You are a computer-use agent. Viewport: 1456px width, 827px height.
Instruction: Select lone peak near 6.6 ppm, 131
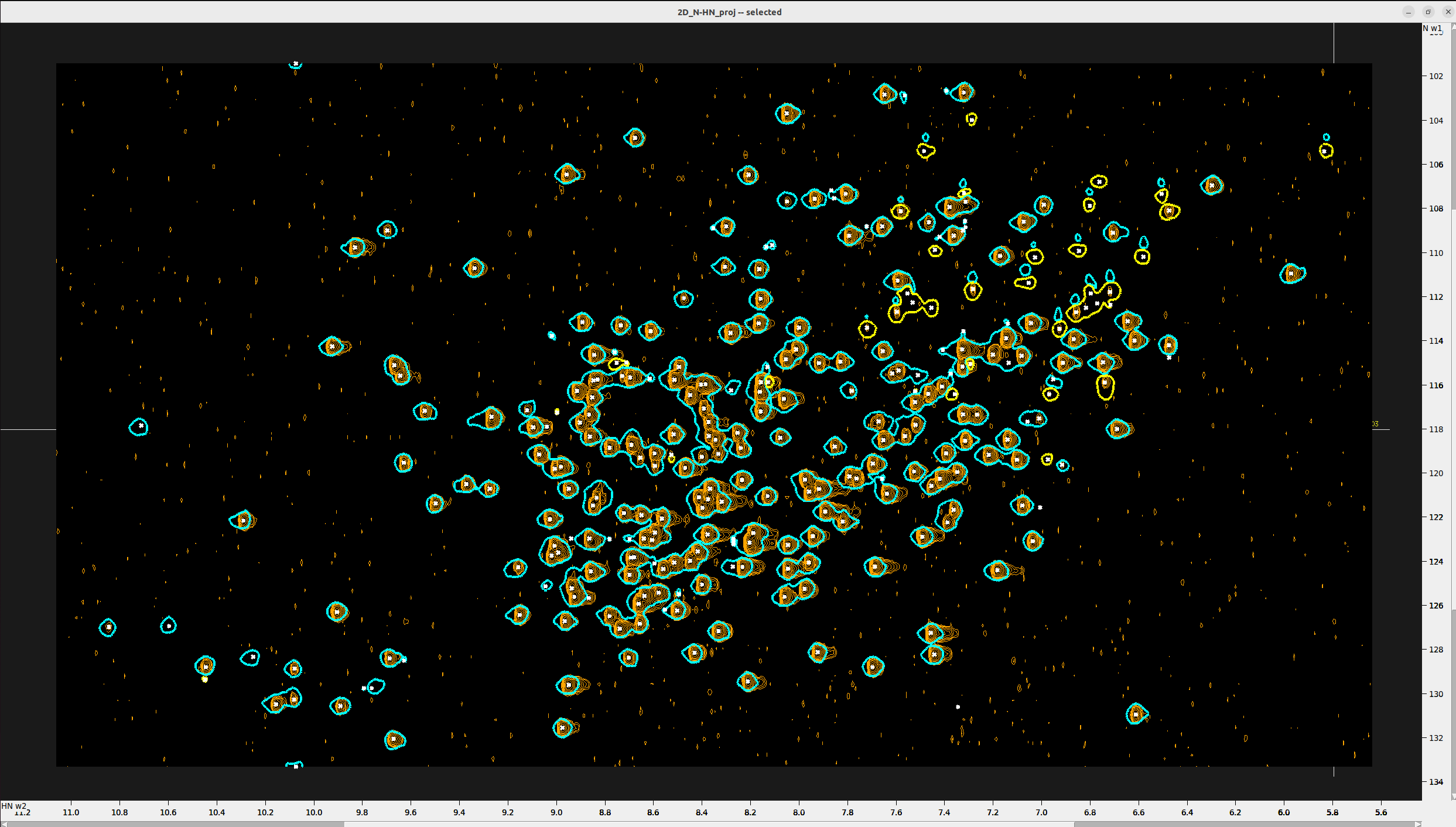(x=1136, y=713)
